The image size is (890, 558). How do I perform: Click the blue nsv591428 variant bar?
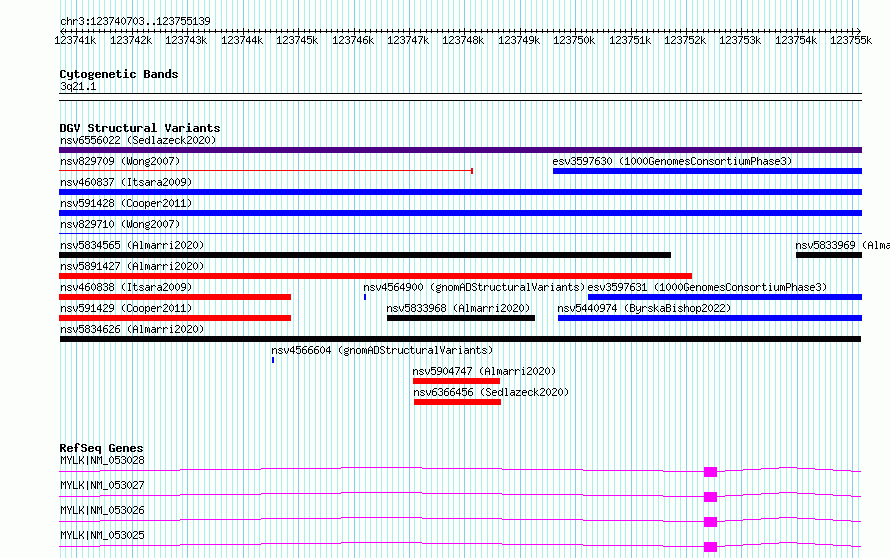pos(460,213)
